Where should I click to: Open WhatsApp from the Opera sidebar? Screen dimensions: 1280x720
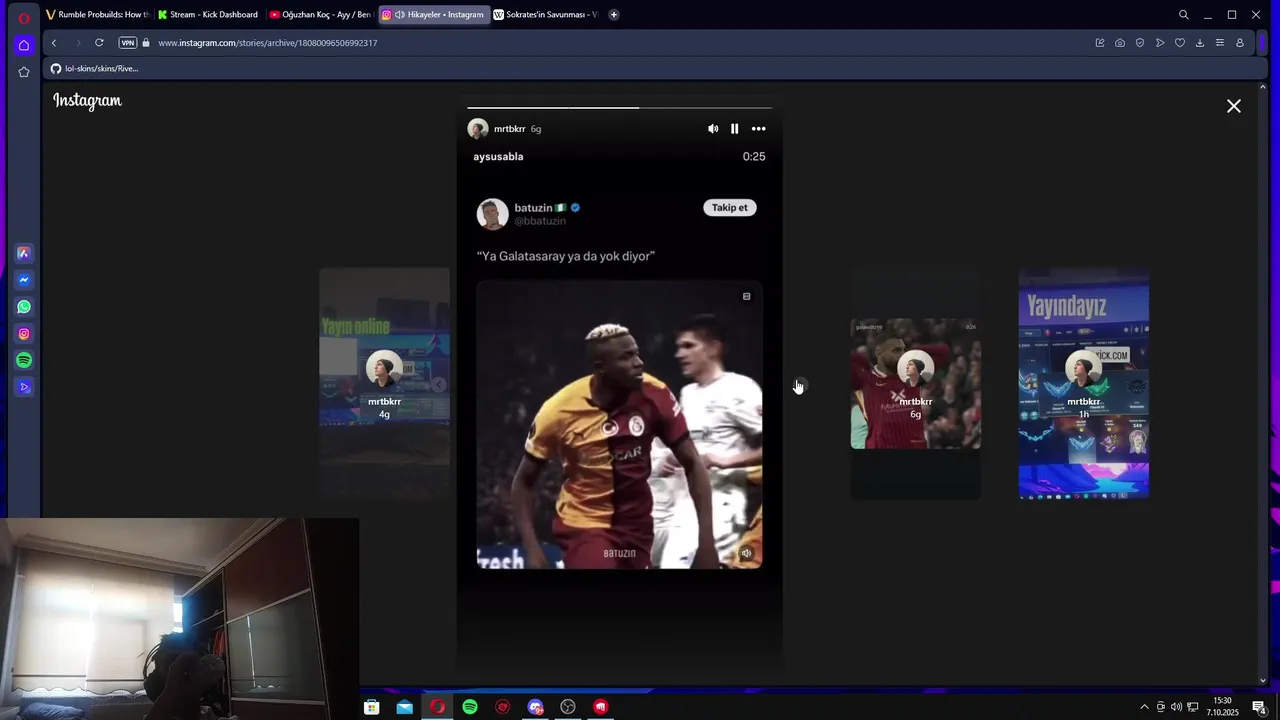(x=24, y=307)
